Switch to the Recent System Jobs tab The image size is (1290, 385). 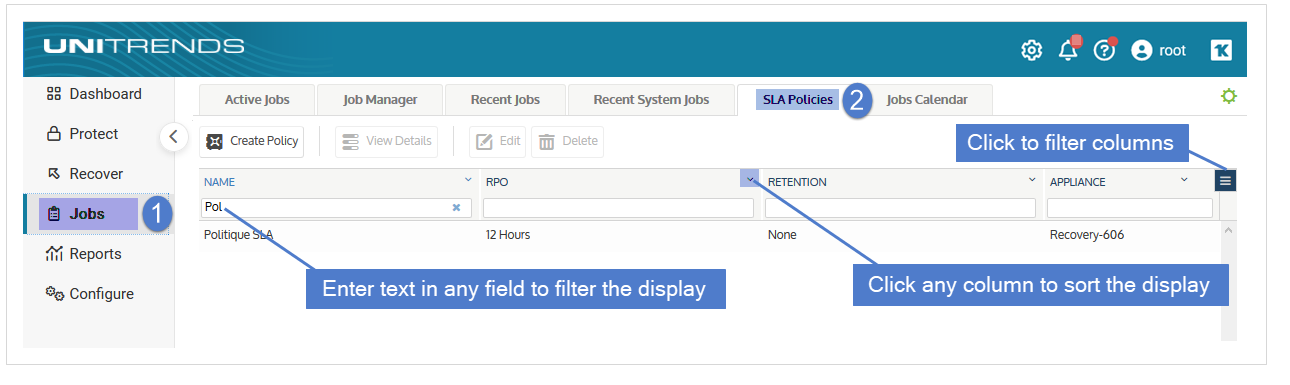[x=651, y=100]
